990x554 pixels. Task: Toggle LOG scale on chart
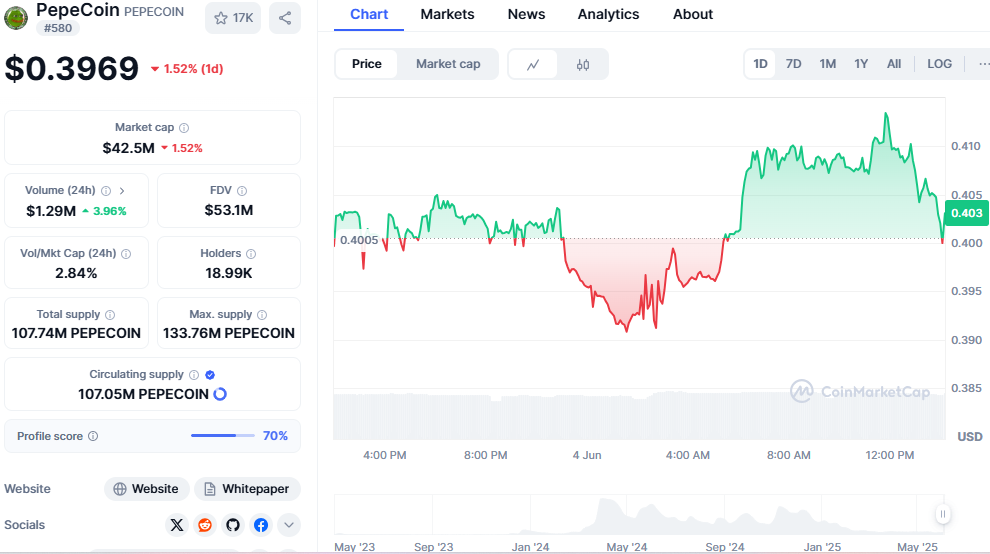click(x=939, y=64)
